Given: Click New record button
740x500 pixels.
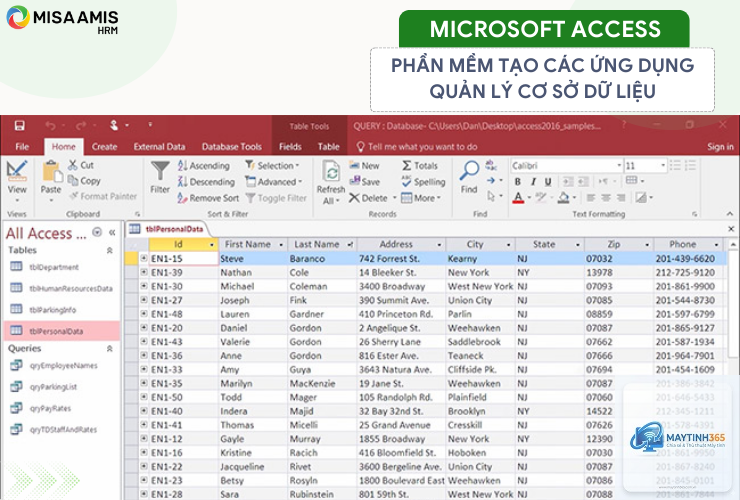Looking at the screenshot, I should click(x=364, y=166).
